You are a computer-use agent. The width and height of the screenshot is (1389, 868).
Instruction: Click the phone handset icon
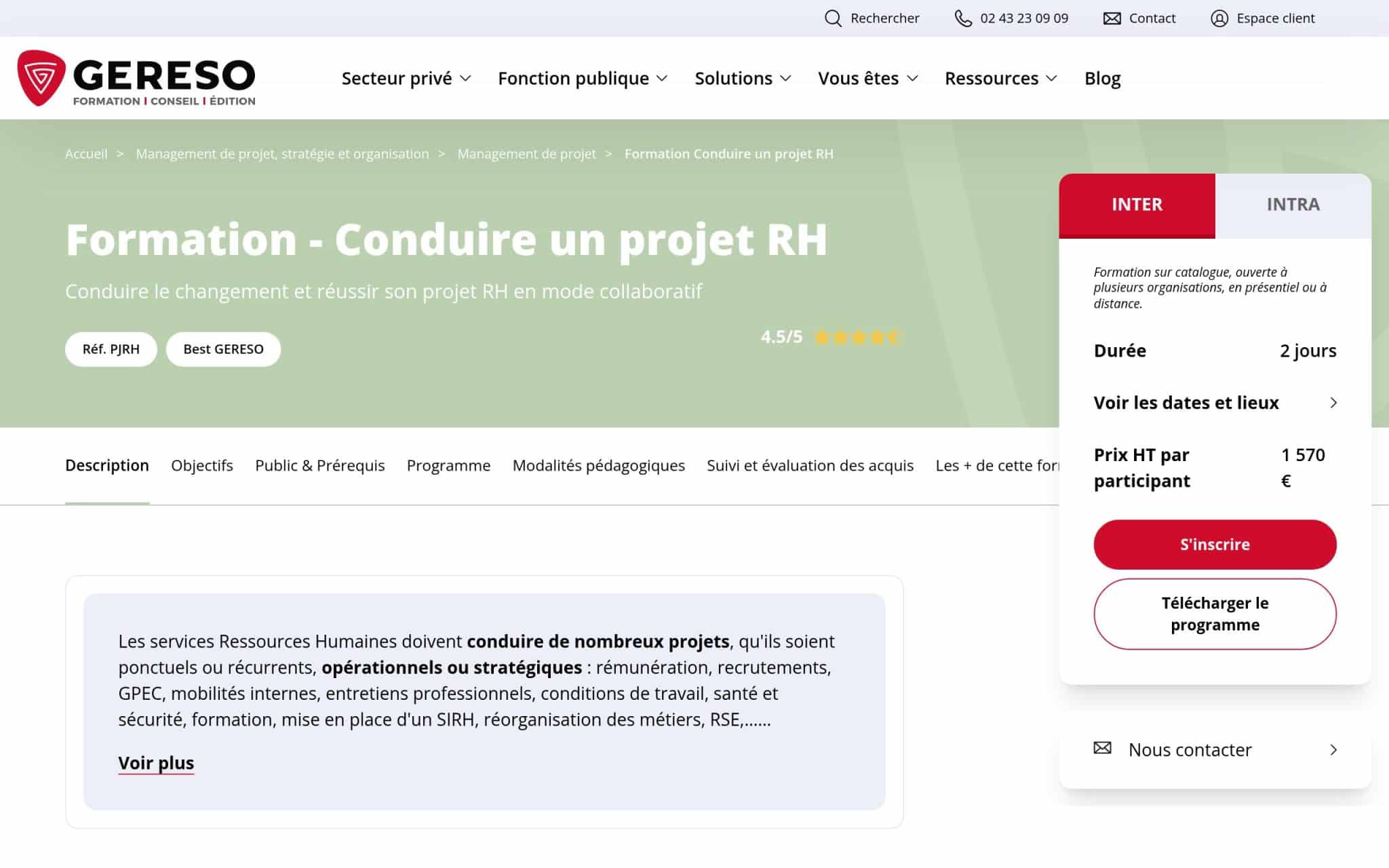[x=963, y=18]
